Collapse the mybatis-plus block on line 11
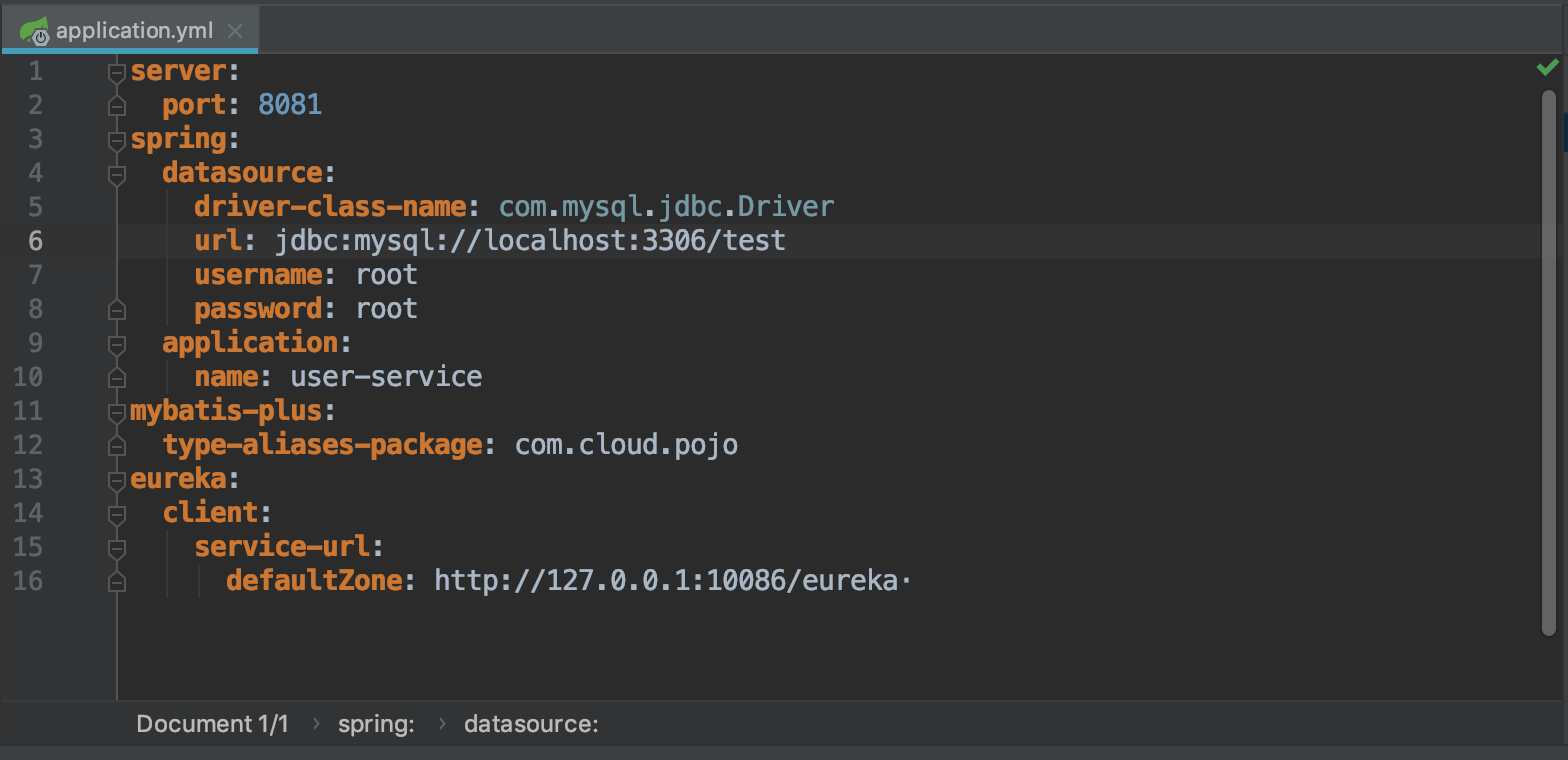1568x760 pixels. click(117, 411)
